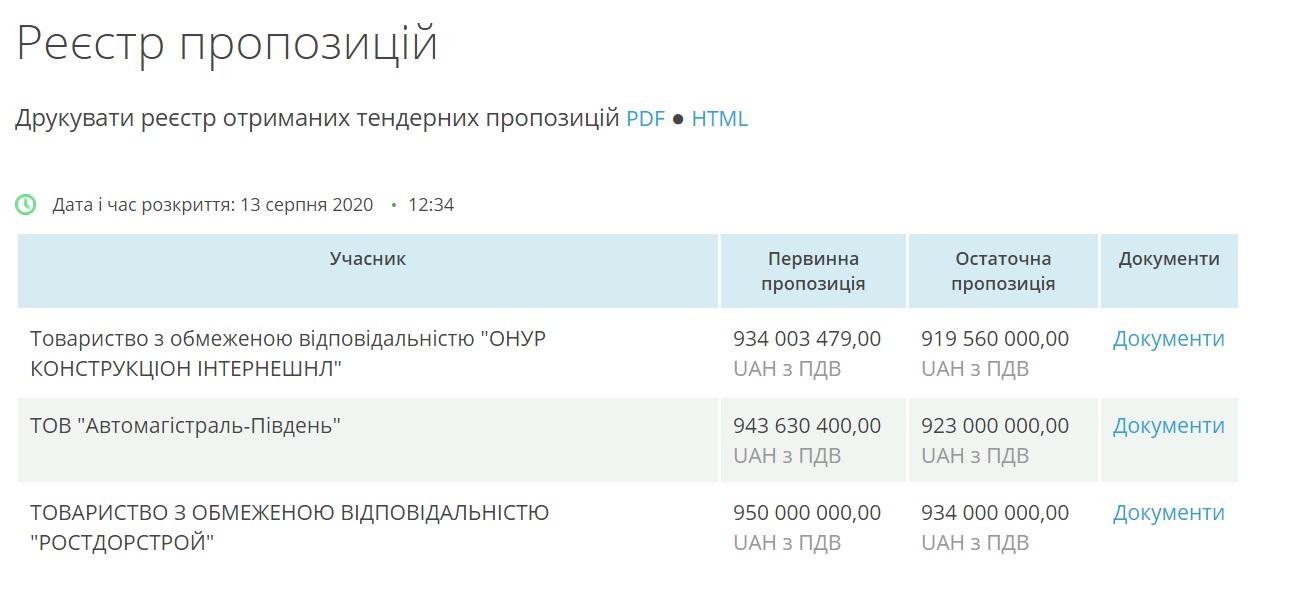This screenshot has width=1293, height=589.
Task: Click the final bid 923 000 000,00
Action: [x=995, y=426]
